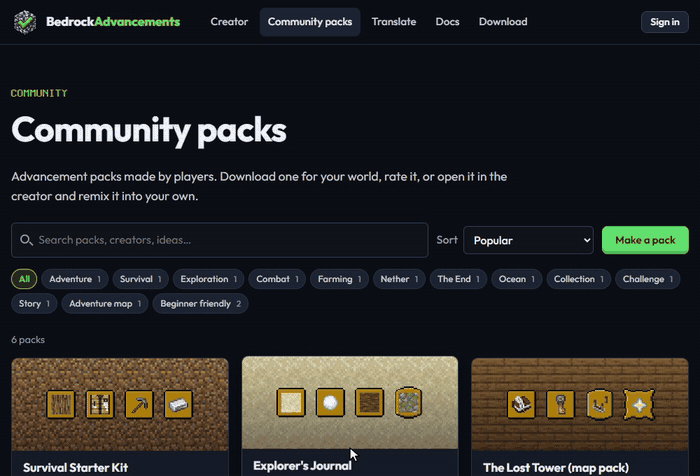Open The Lost Tower (map pack) title
This screenshot has width=700, height=476.
[556, 468]
